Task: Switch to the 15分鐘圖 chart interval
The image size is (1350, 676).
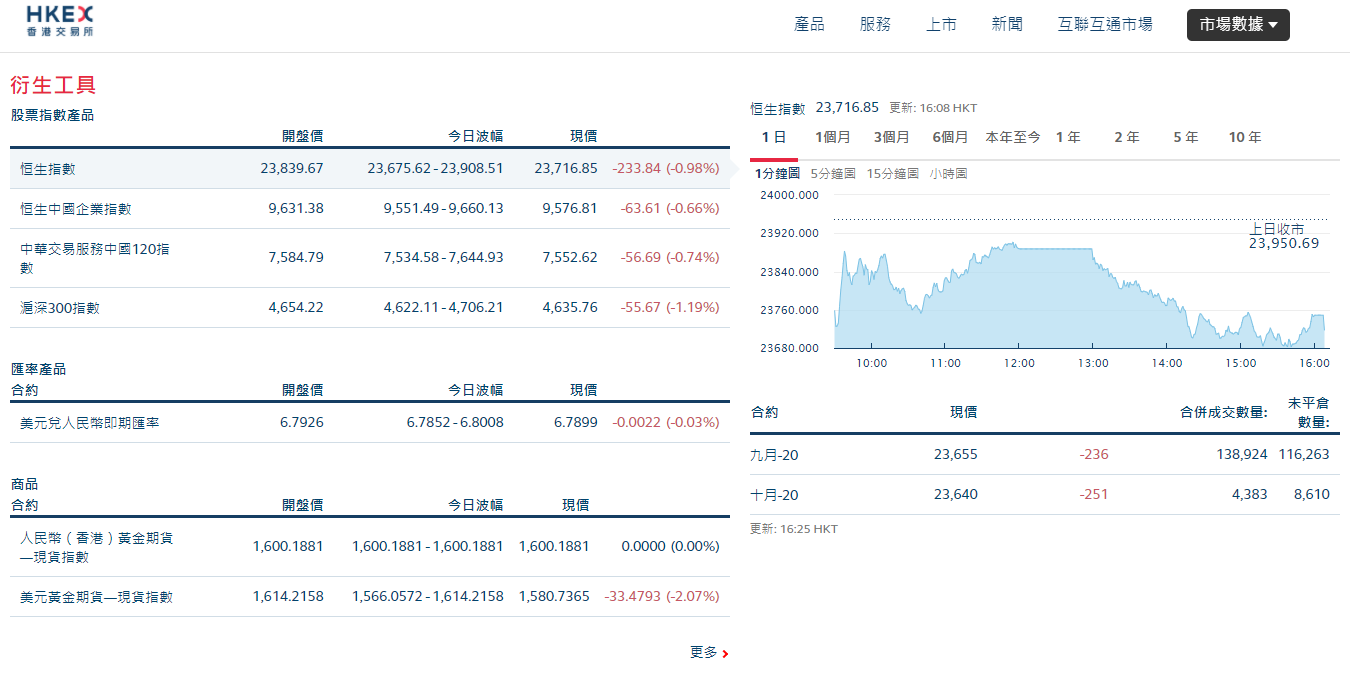Action: click(892, 174)
